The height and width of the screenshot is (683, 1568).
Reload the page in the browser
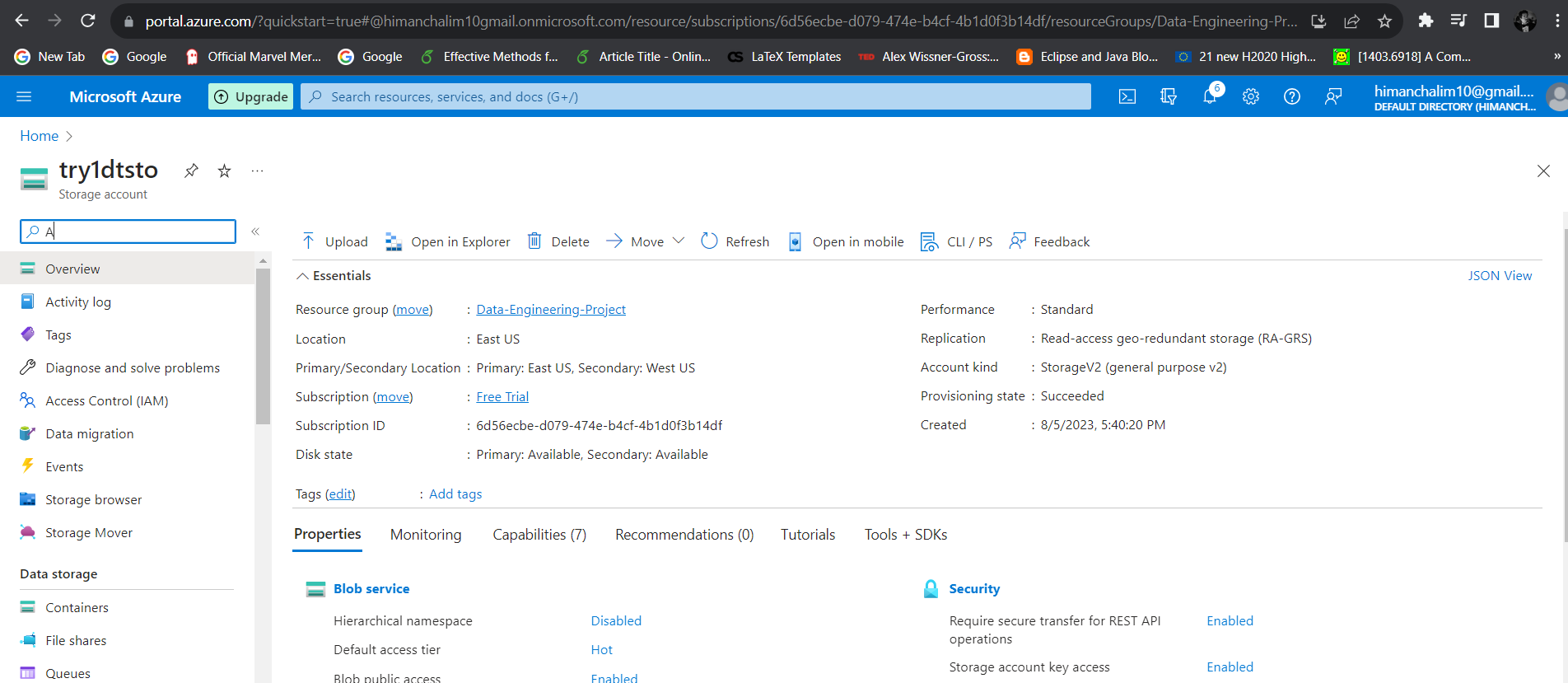coord(88,21)
